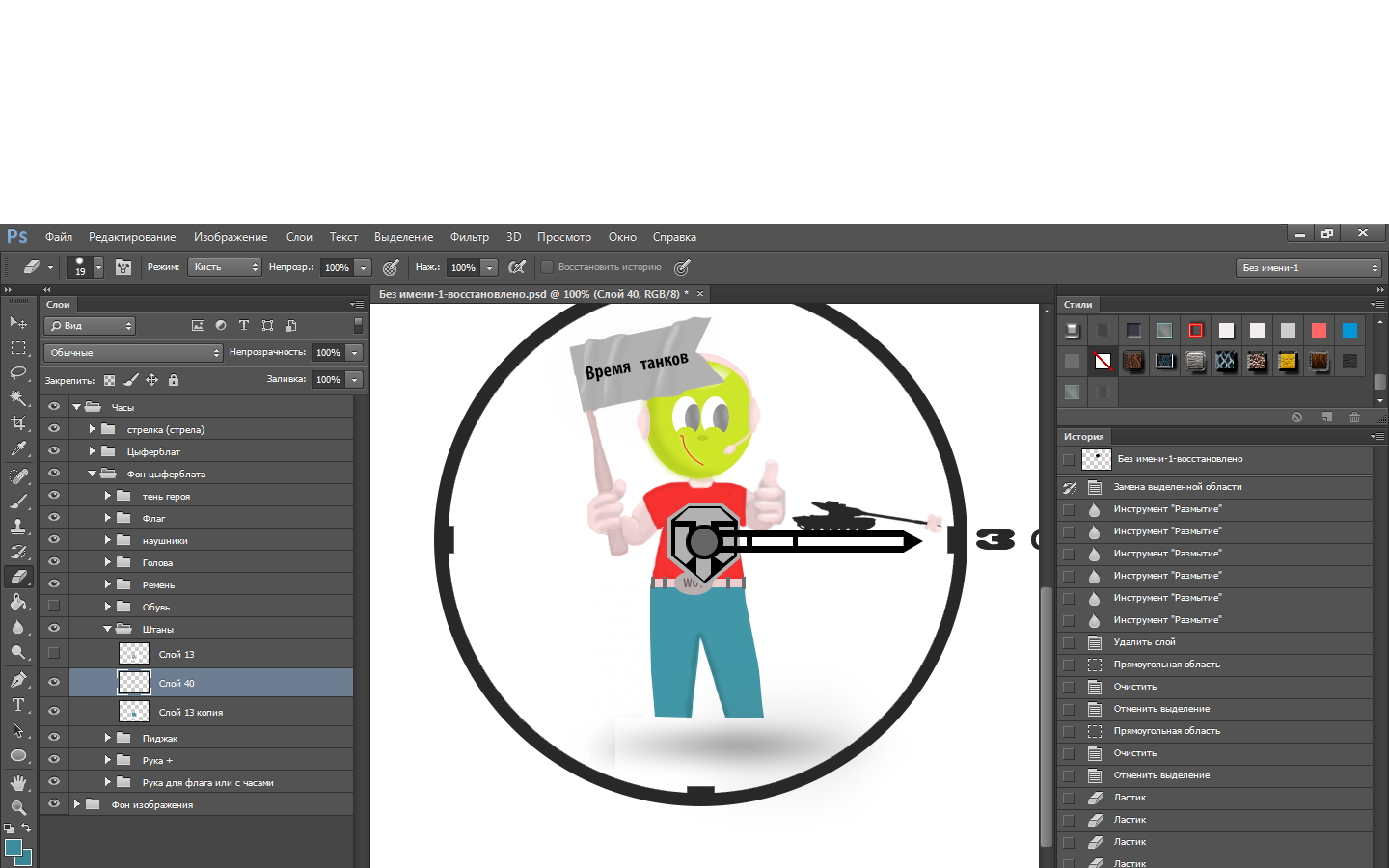Hide the Часы layer group
This screenshot has height=868, width=1389.
coord(54,407)
